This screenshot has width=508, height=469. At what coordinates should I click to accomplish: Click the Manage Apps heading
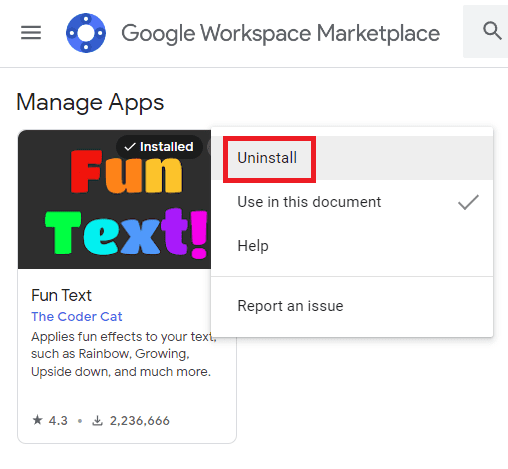(90, 102)
